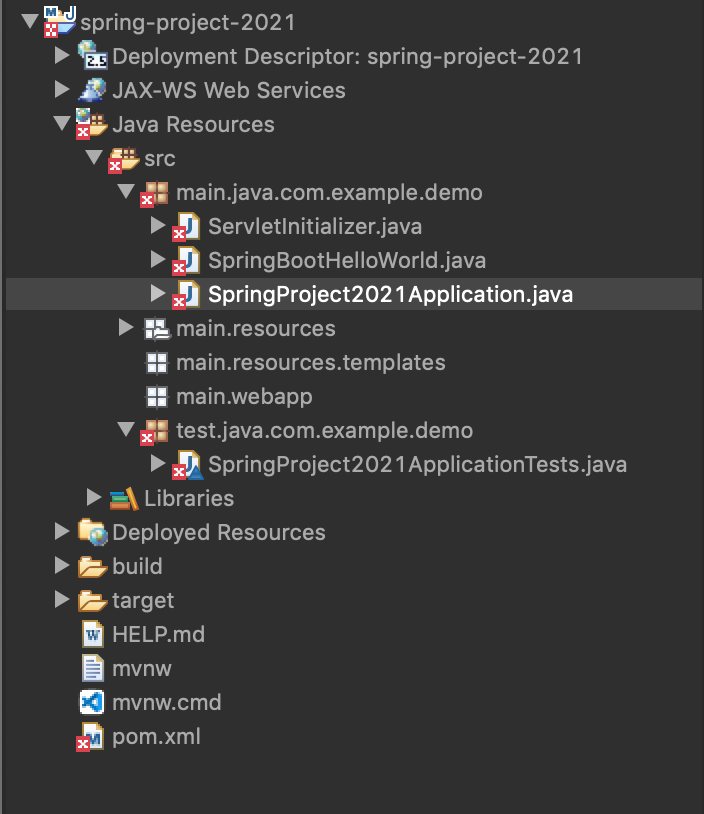Click the test.java.com.example.demo package icon
The image size is (704, 814).
[x=155, y=431]
